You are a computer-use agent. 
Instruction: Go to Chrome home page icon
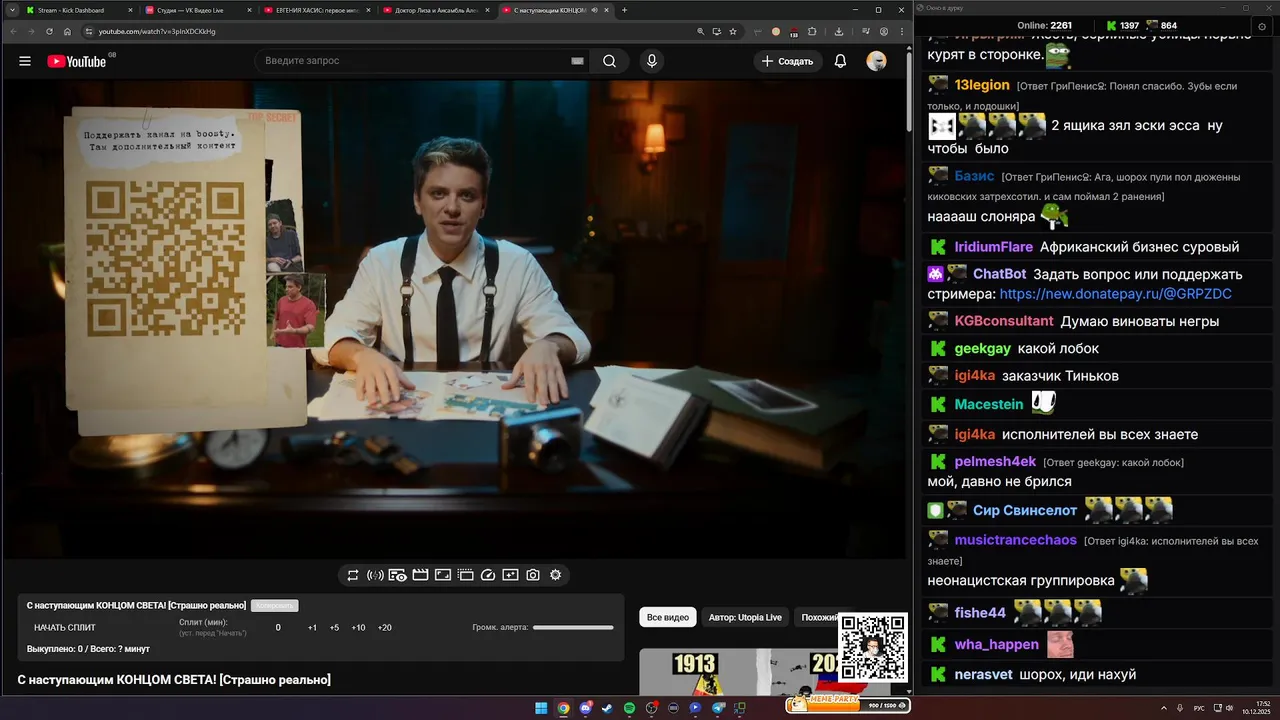coord(67,31)
